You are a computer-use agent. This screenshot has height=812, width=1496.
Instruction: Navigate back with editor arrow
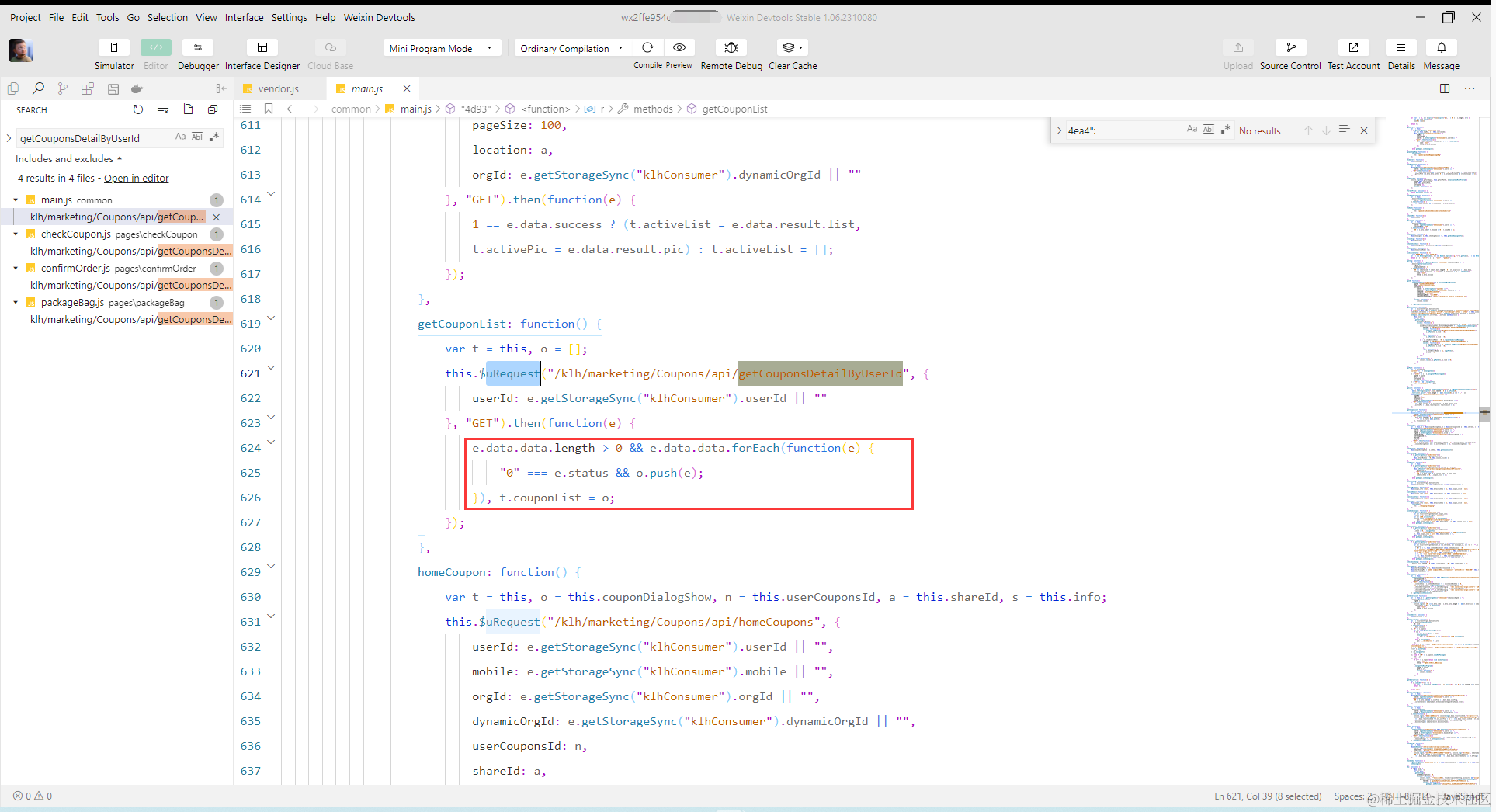[292, 109]
